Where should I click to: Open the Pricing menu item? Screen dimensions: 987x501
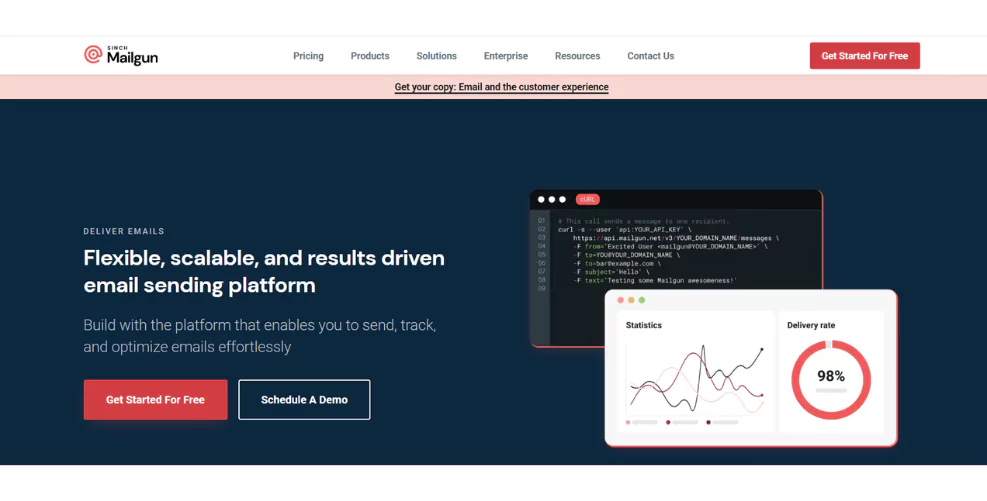click(x=308, y=56)
